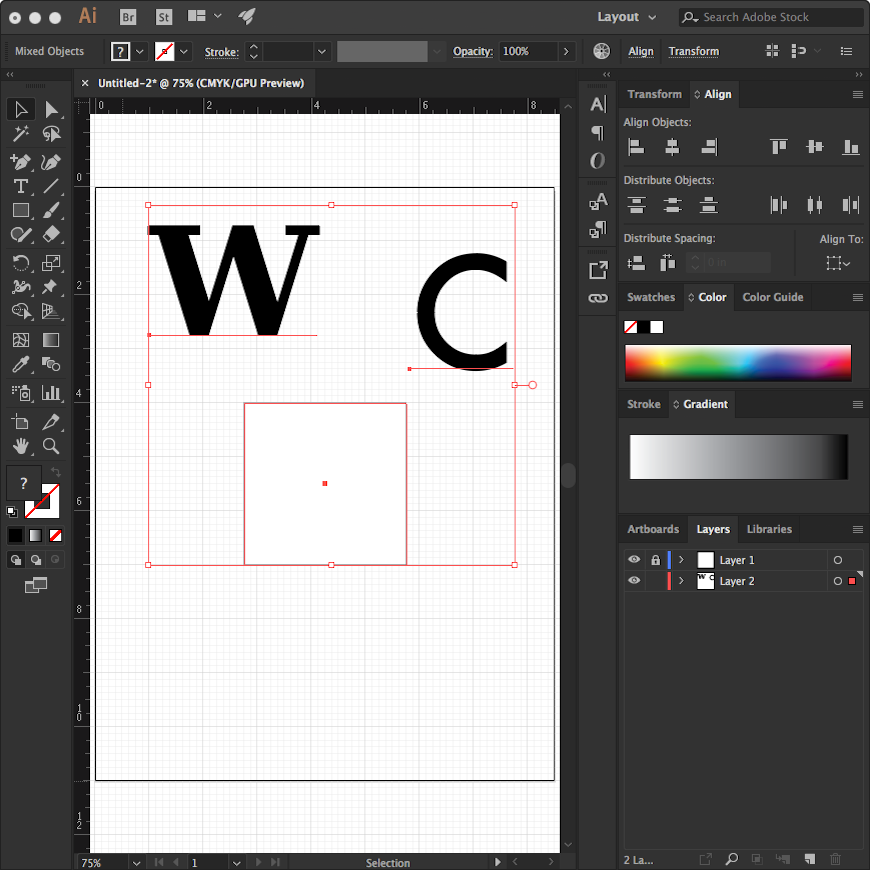The image size is (870, 870).
Task: Switch to the Artboards tab
Action: click(x=653, y=529)
